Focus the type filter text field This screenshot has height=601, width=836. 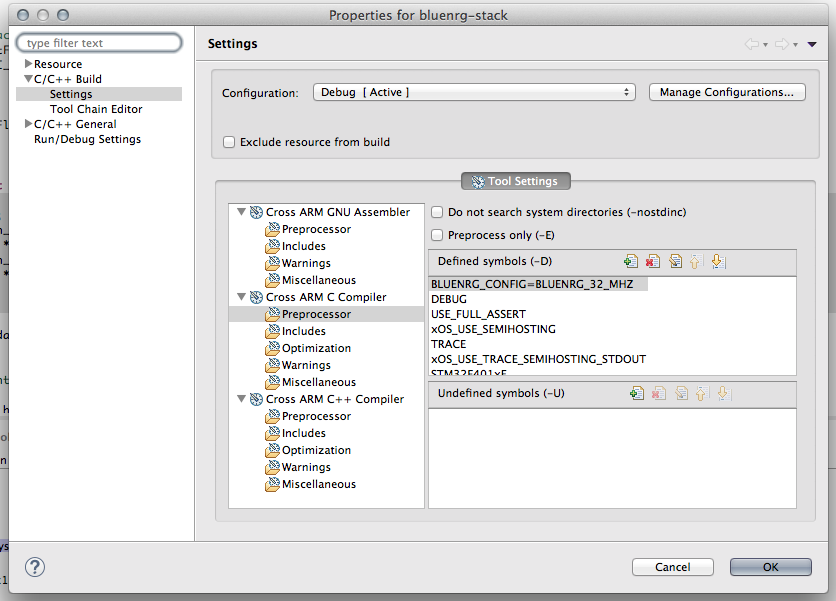coord(99,43)
